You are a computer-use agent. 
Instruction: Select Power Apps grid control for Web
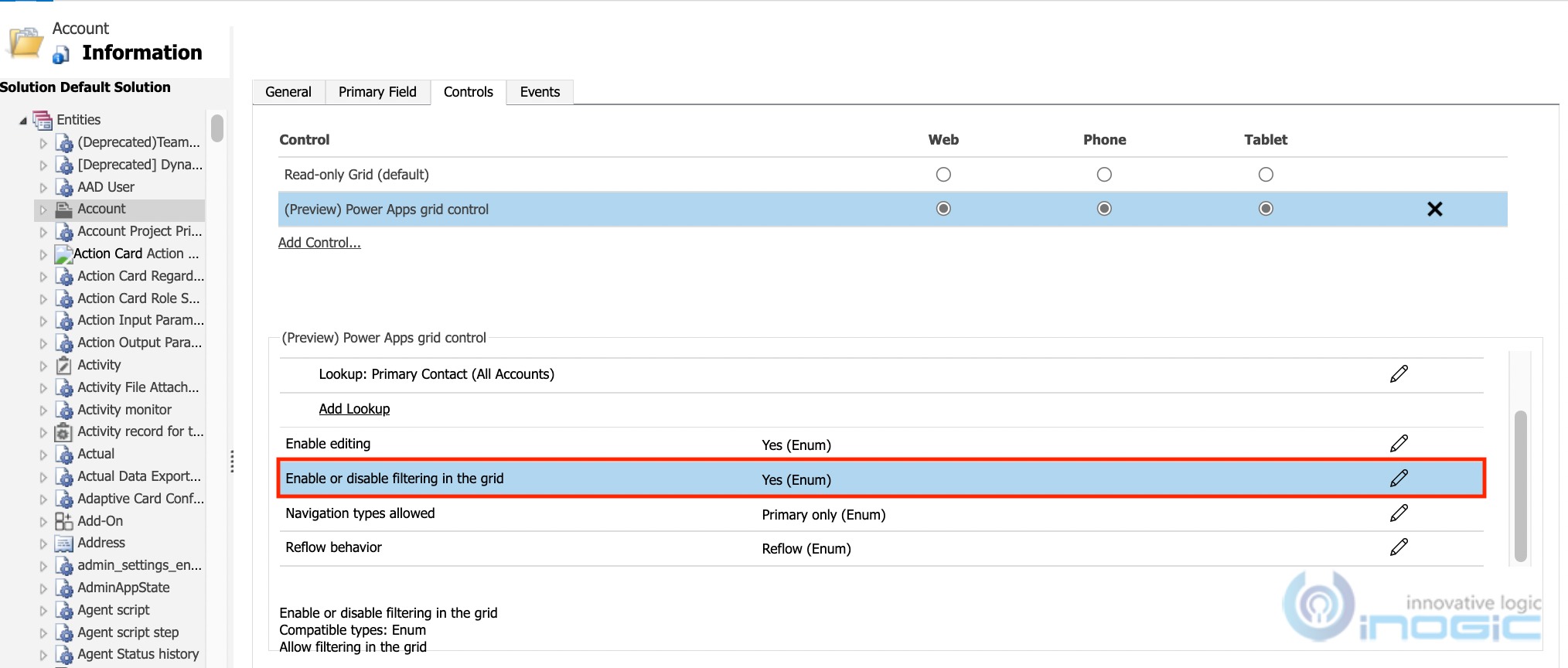point(943,209)
